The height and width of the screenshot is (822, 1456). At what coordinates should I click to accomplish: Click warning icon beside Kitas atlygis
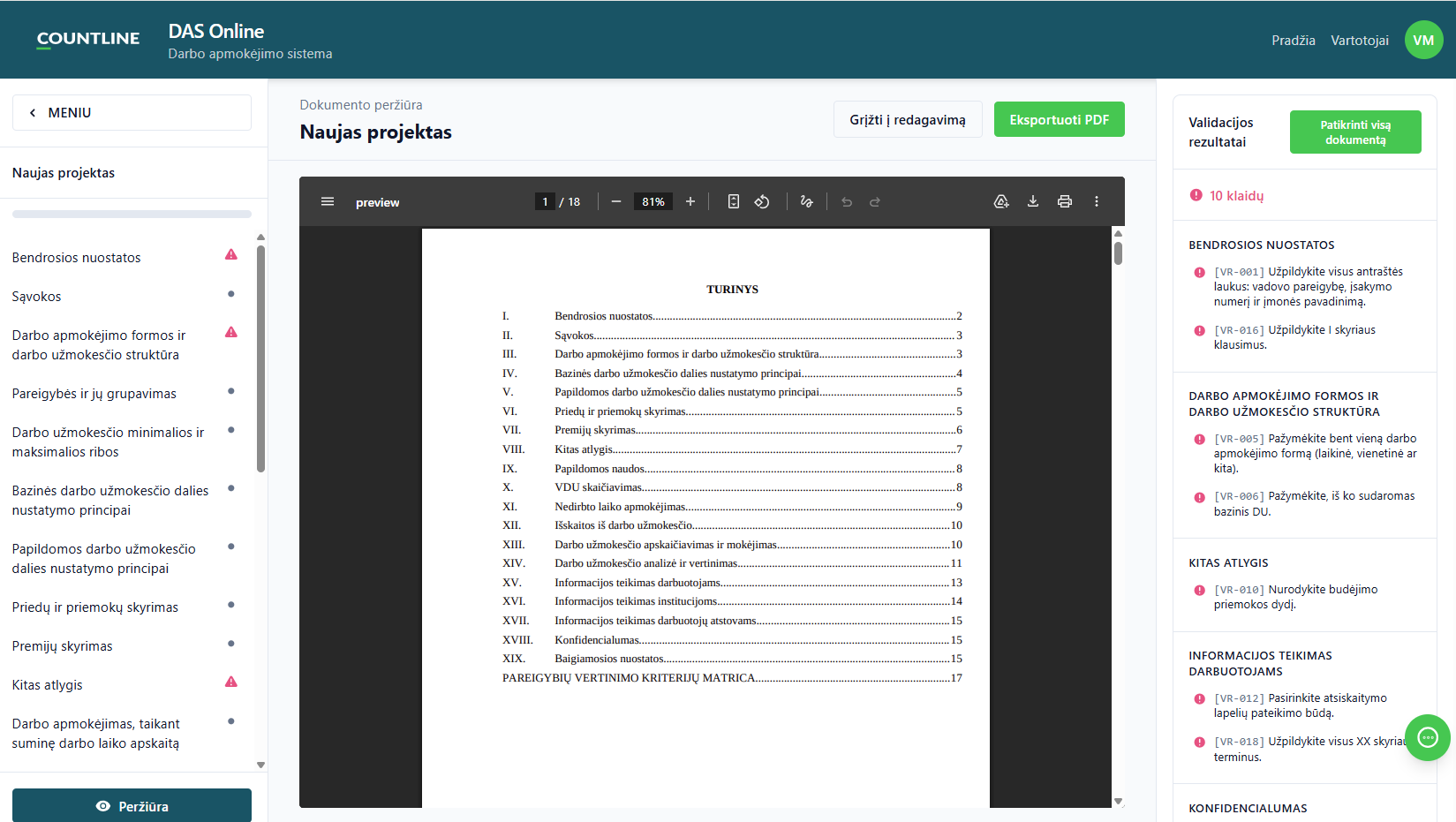click(231, 682)
